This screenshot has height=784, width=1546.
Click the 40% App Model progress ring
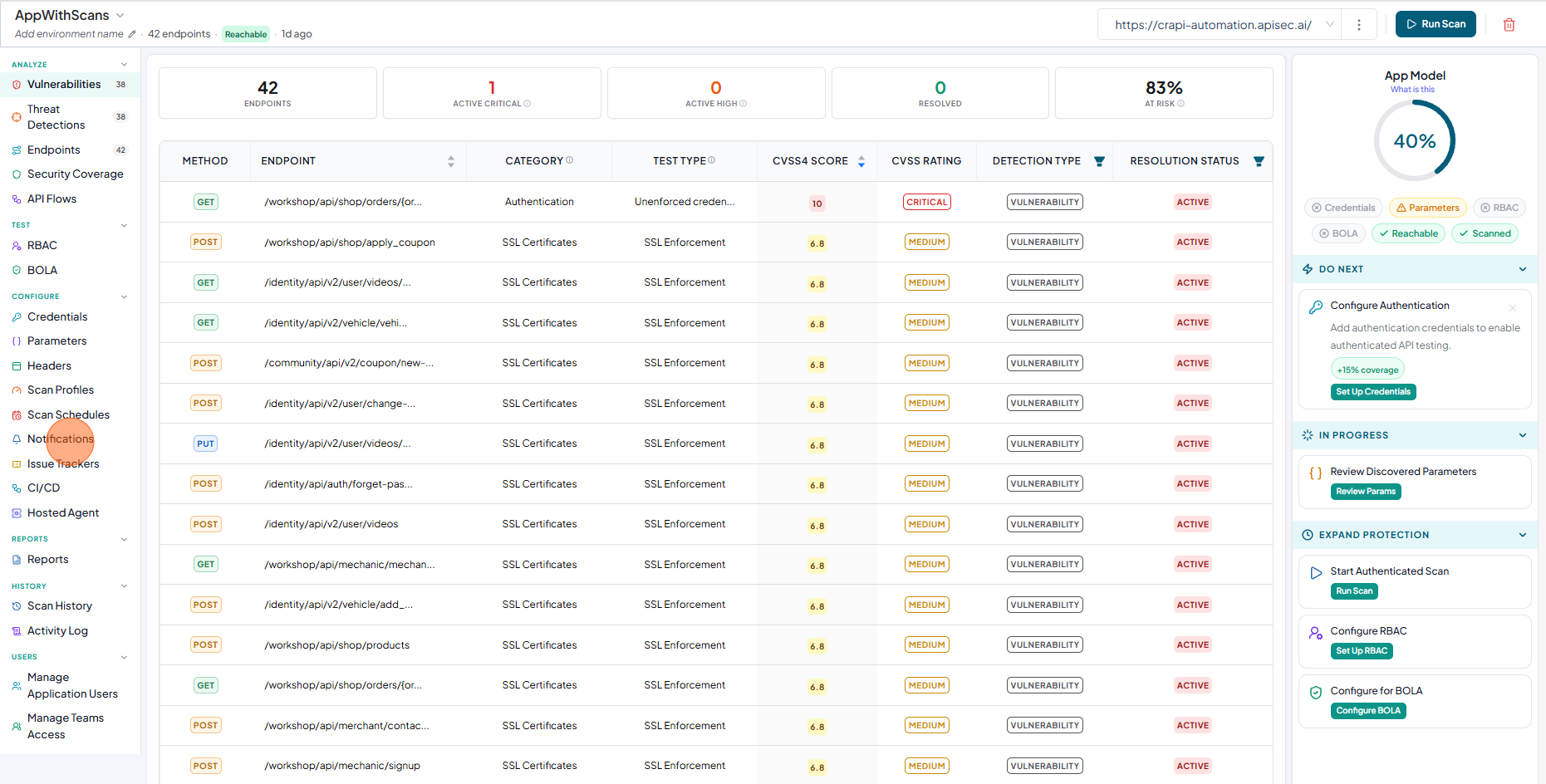coord(1415,140)
